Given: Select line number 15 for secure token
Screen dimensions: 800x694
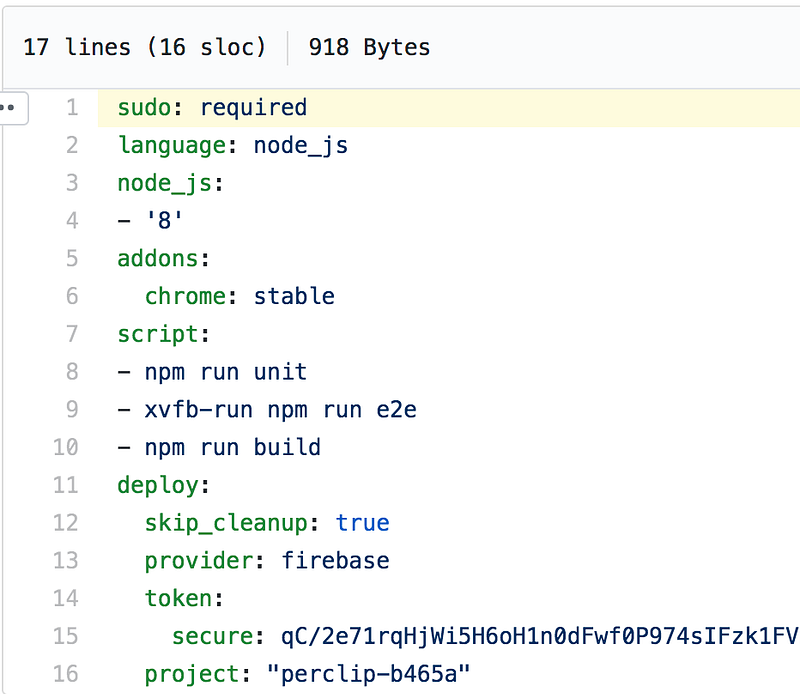Looking at the screenshot, I should (66, 636).
